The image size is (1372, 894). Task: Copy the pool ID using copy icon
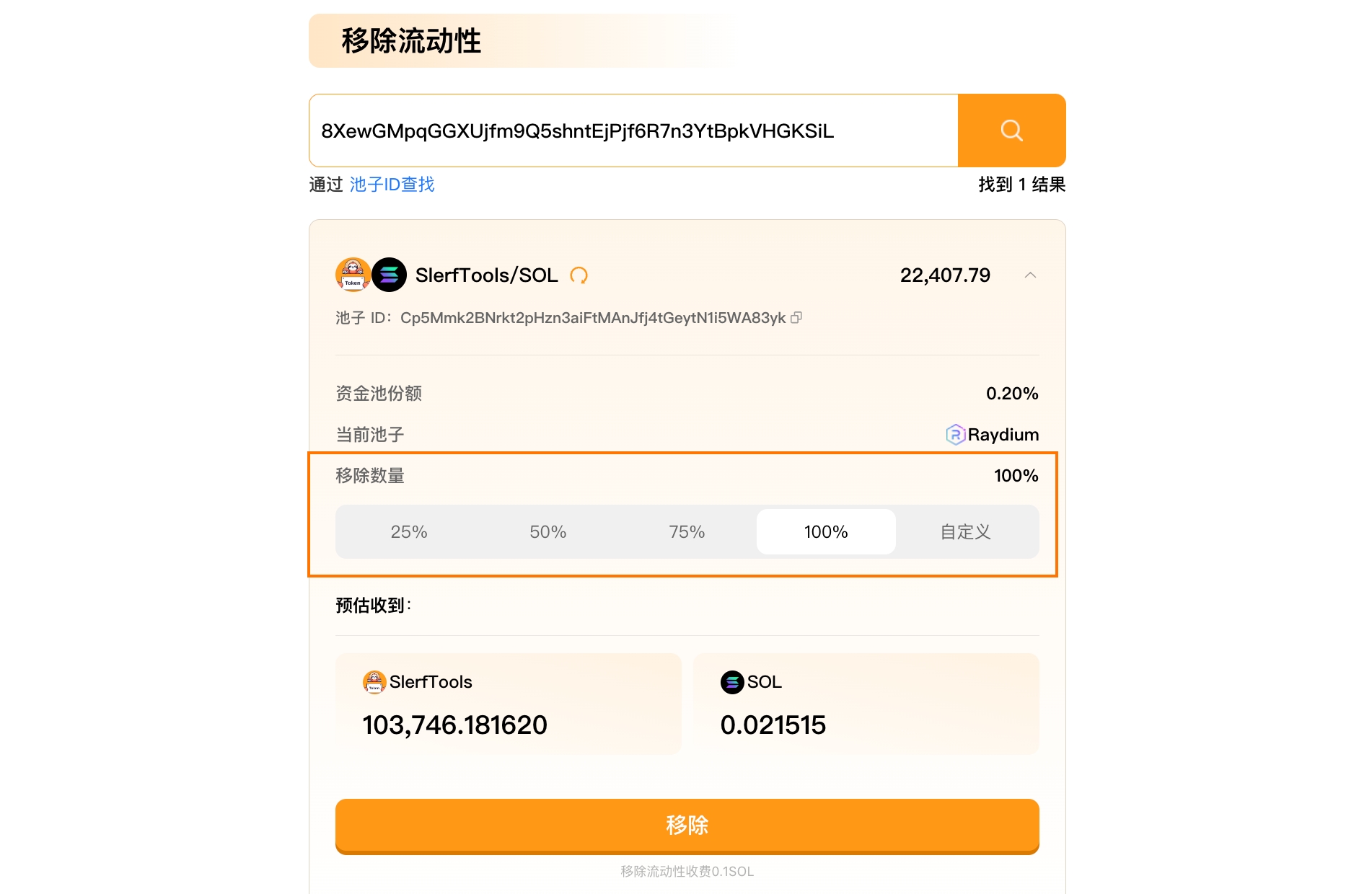pyautogui.click(x=796, y=318)
